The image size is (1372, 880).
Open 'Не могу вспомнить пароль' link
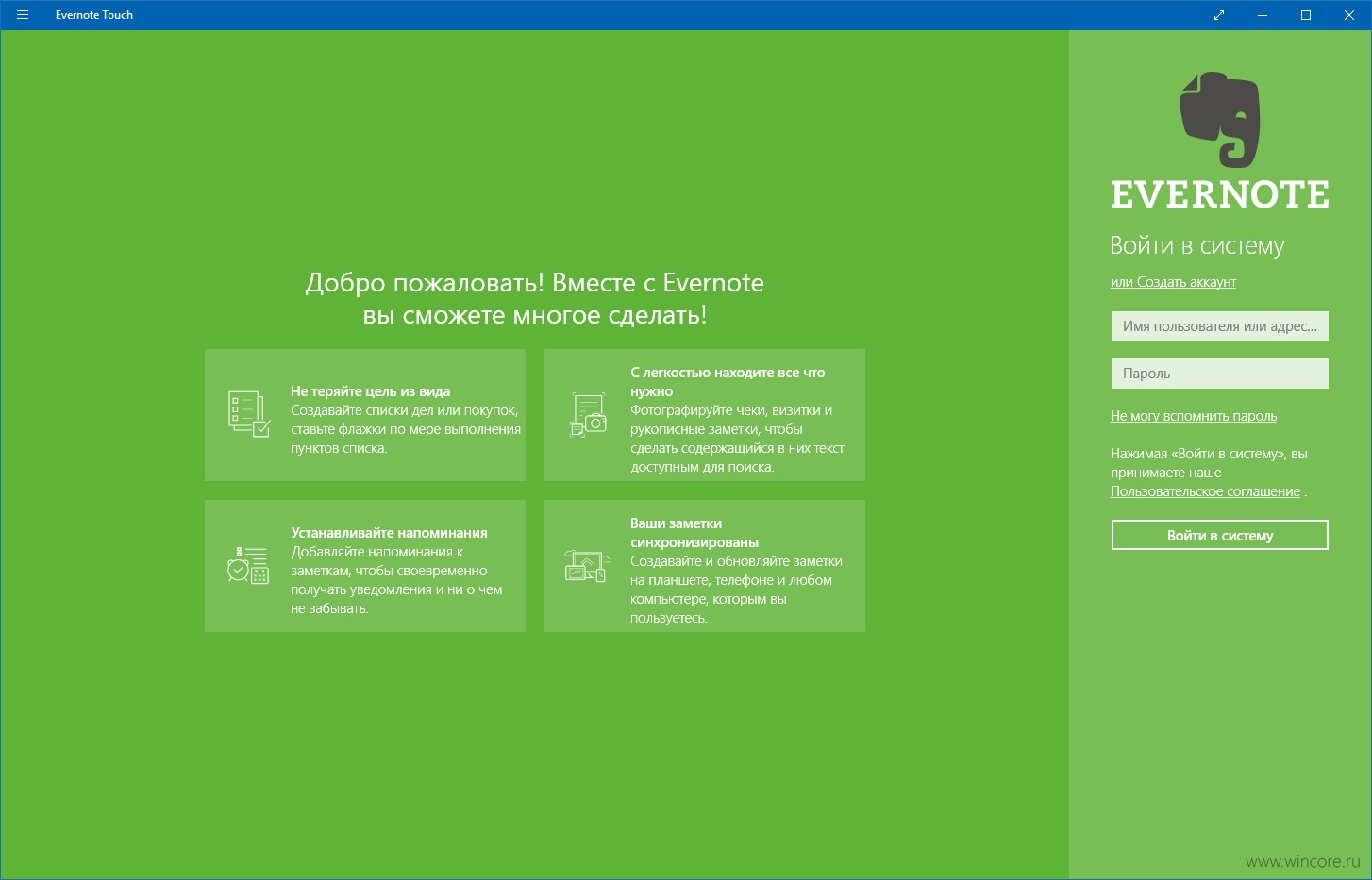coord(1194,416)
